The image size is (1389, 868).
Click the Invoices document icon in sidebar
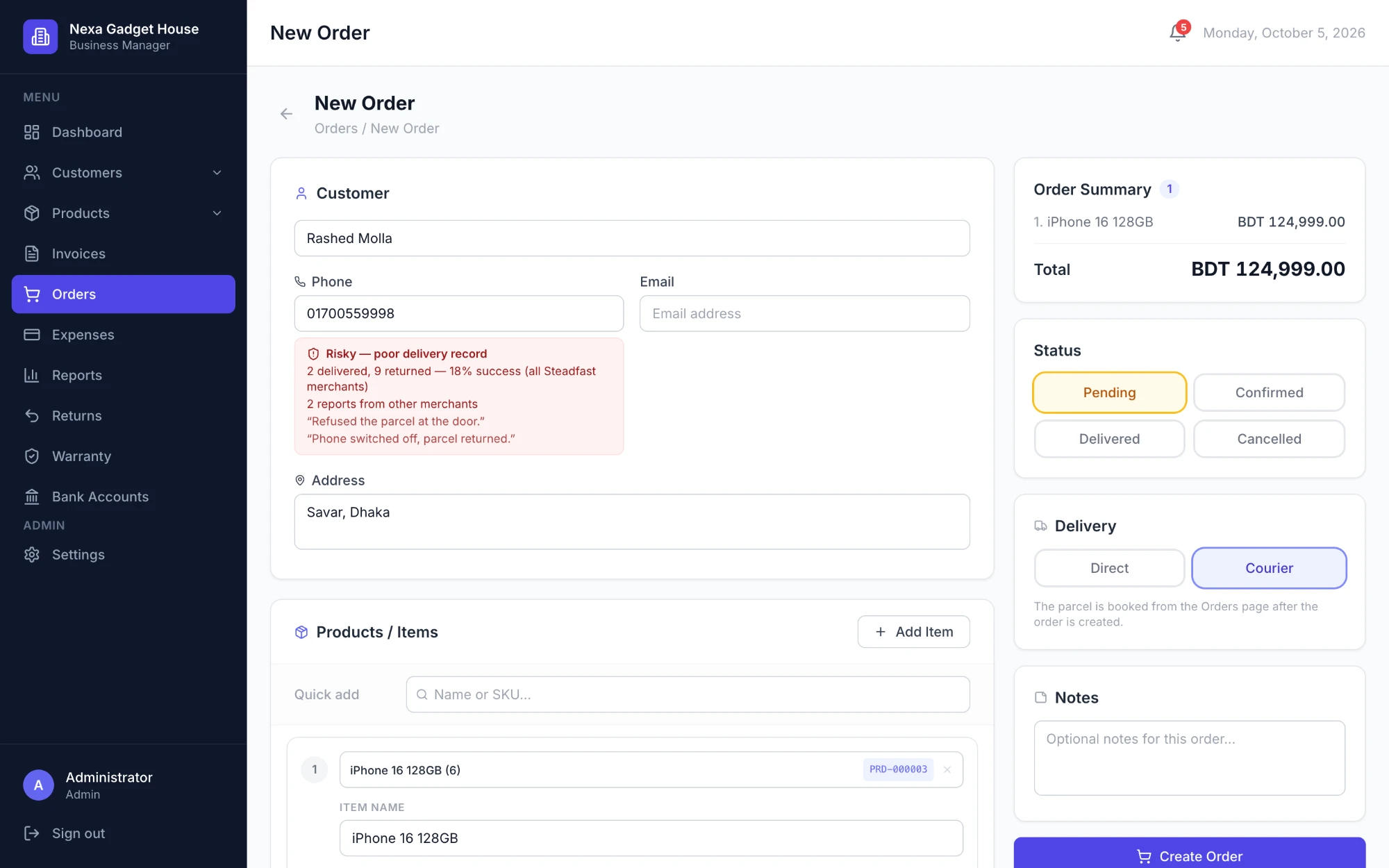(32, 253)
